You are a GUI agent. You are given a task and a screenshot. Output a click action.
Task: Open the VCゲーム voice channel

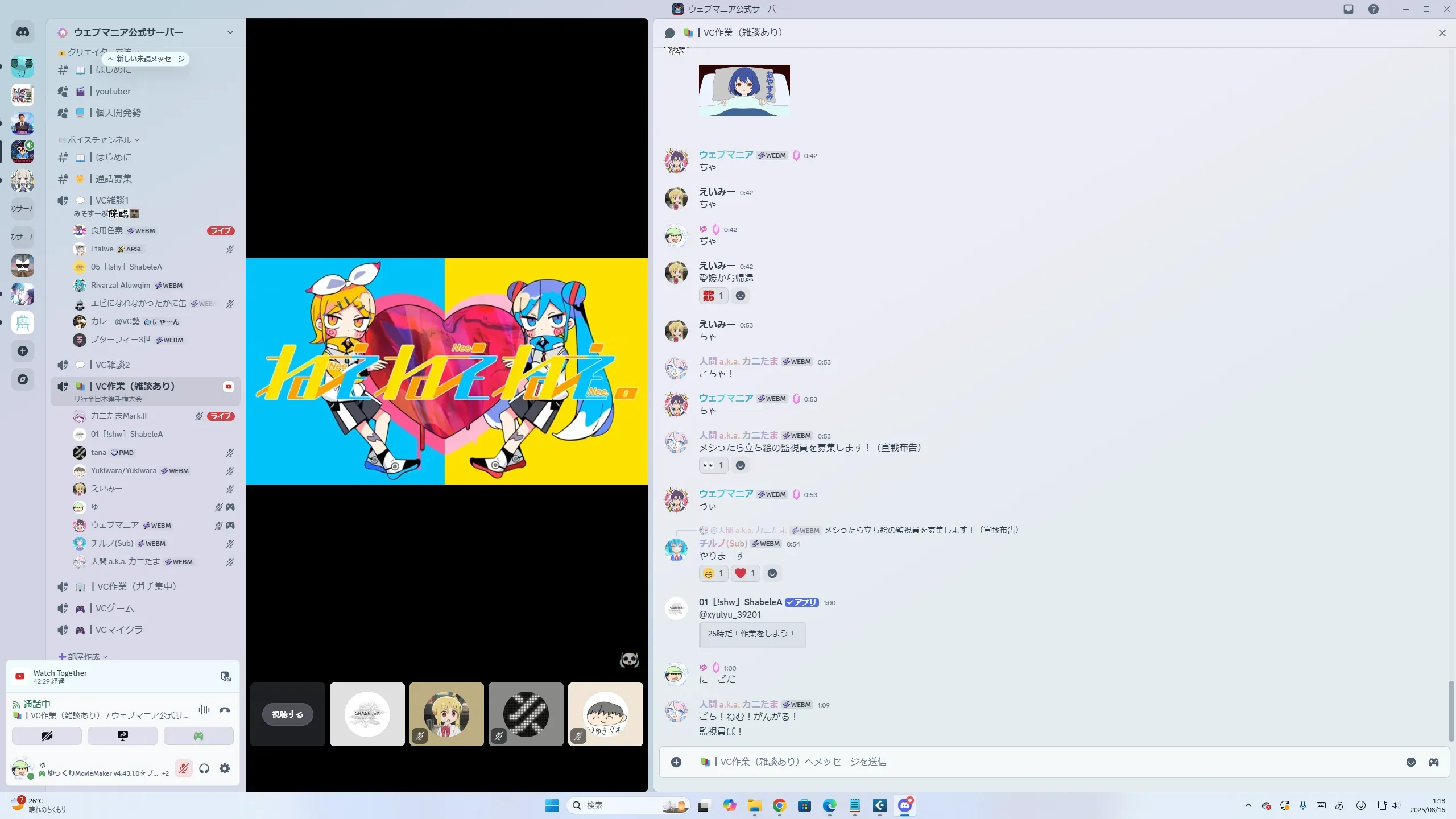114,608
